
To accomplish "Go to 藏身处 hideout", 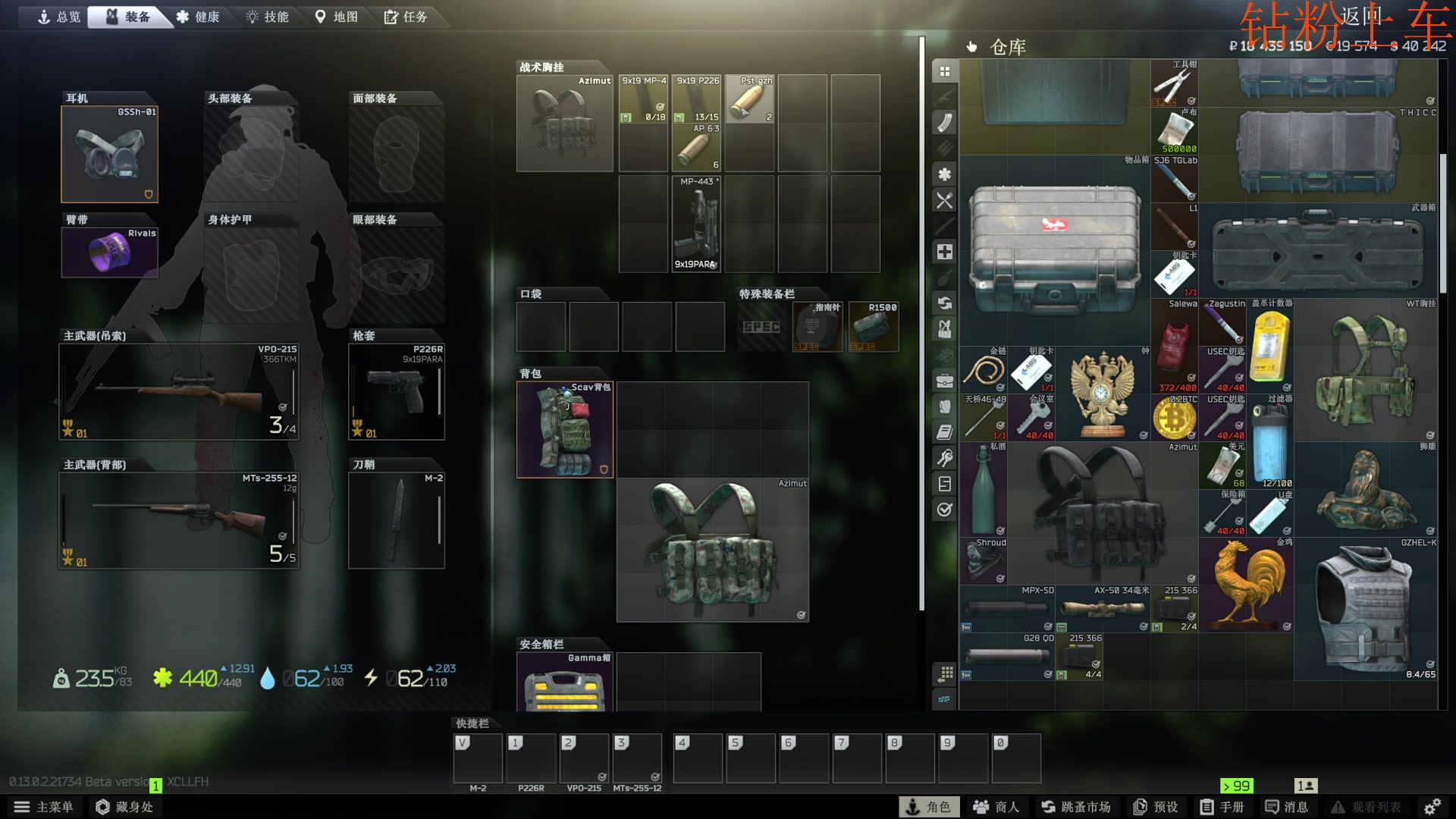I will pyautogui.click(x=124, y=807).
